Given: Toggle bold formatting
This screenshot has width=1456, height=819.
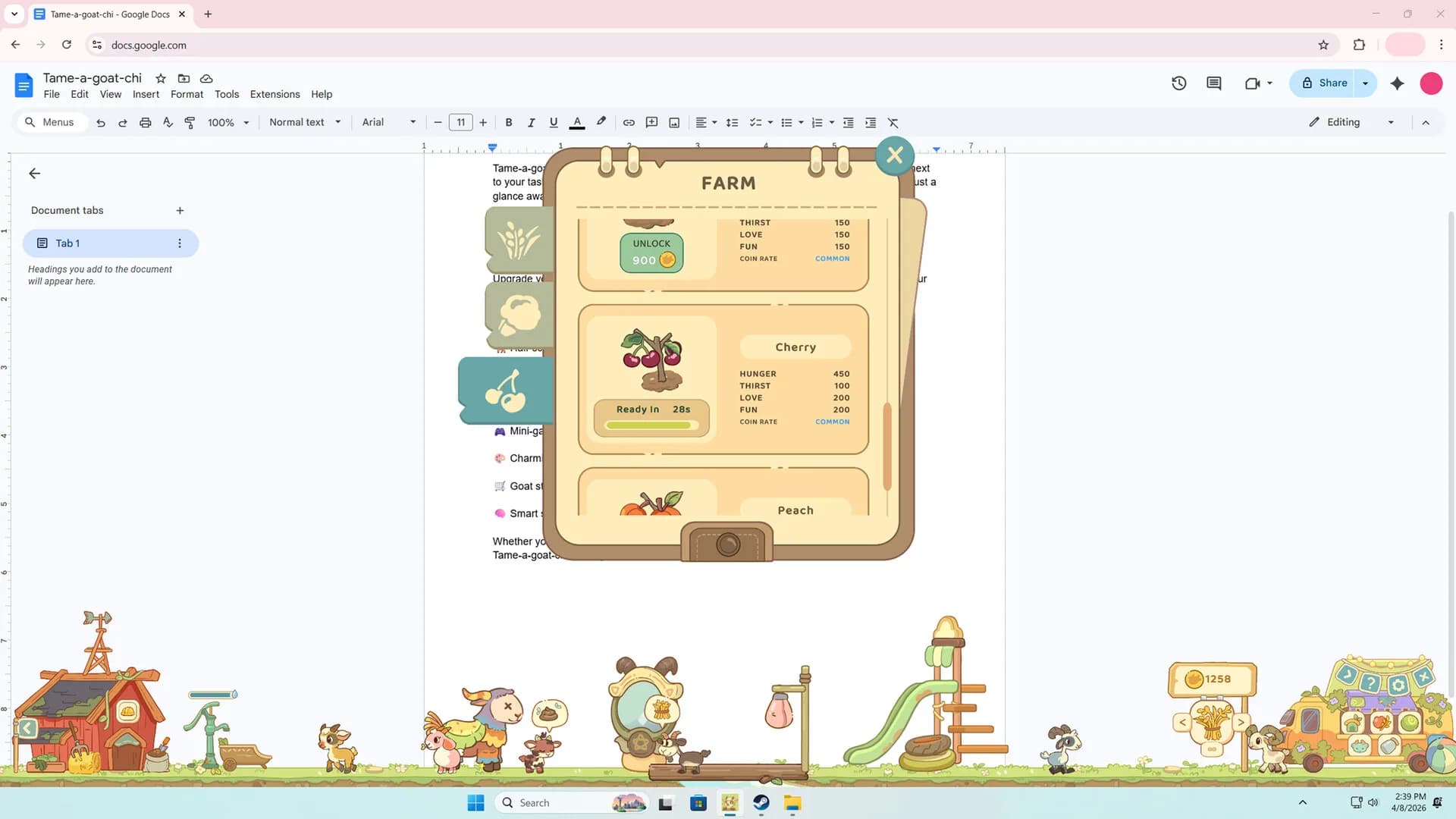Looking at the screenshot, I should point(509,122).
